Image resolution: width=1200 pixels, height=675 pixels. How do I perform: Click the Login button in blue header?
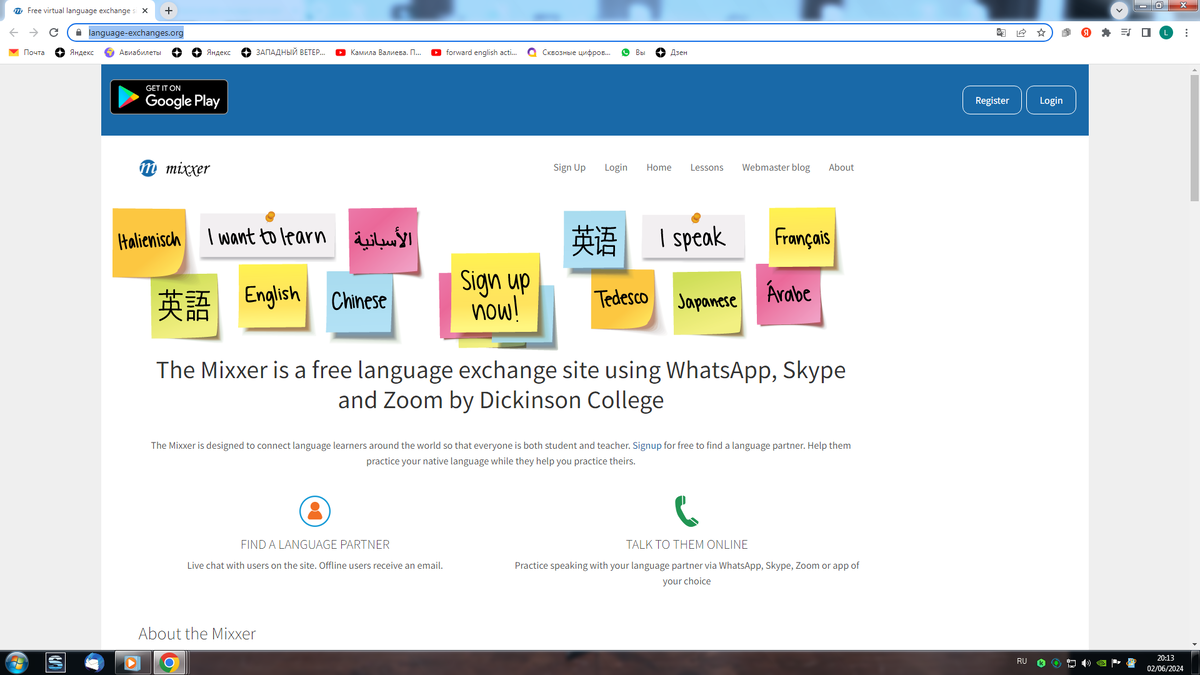1051,100
